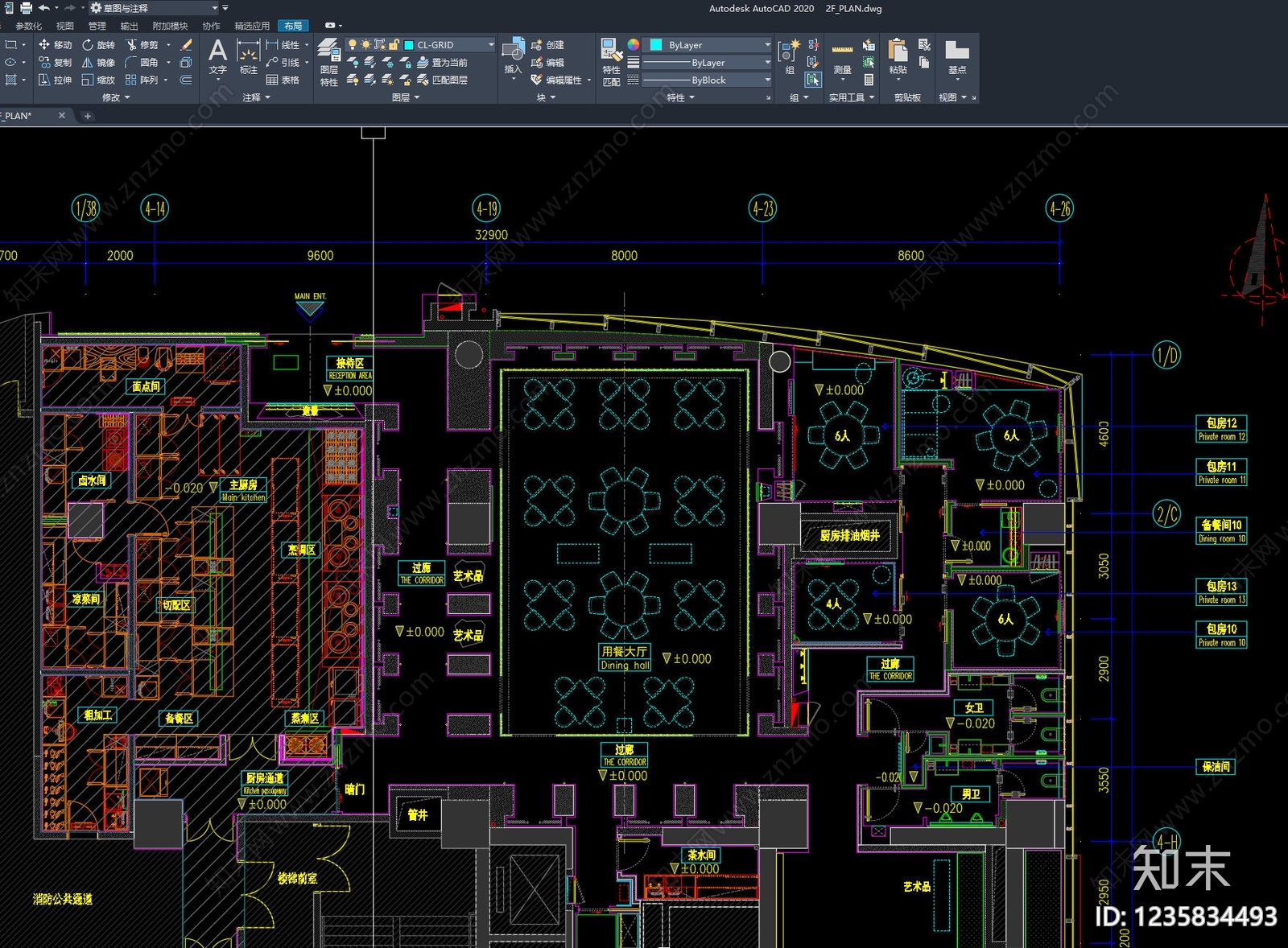The image size is (1288, 948).
Task: Click the 编辑属性 button
Action: [556, 80]
